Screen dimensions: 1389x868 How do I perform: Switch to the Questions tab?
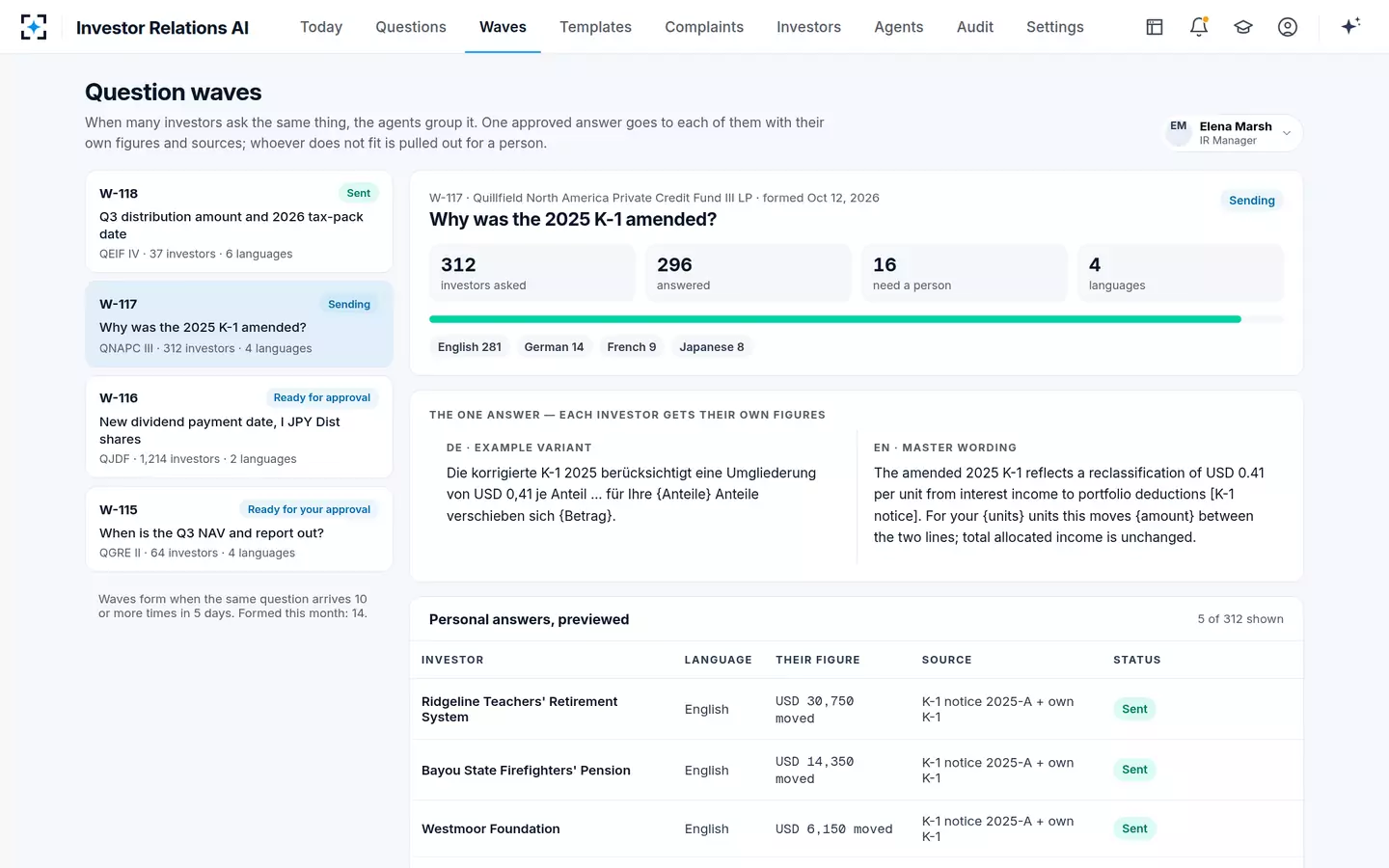pos(411,27)
